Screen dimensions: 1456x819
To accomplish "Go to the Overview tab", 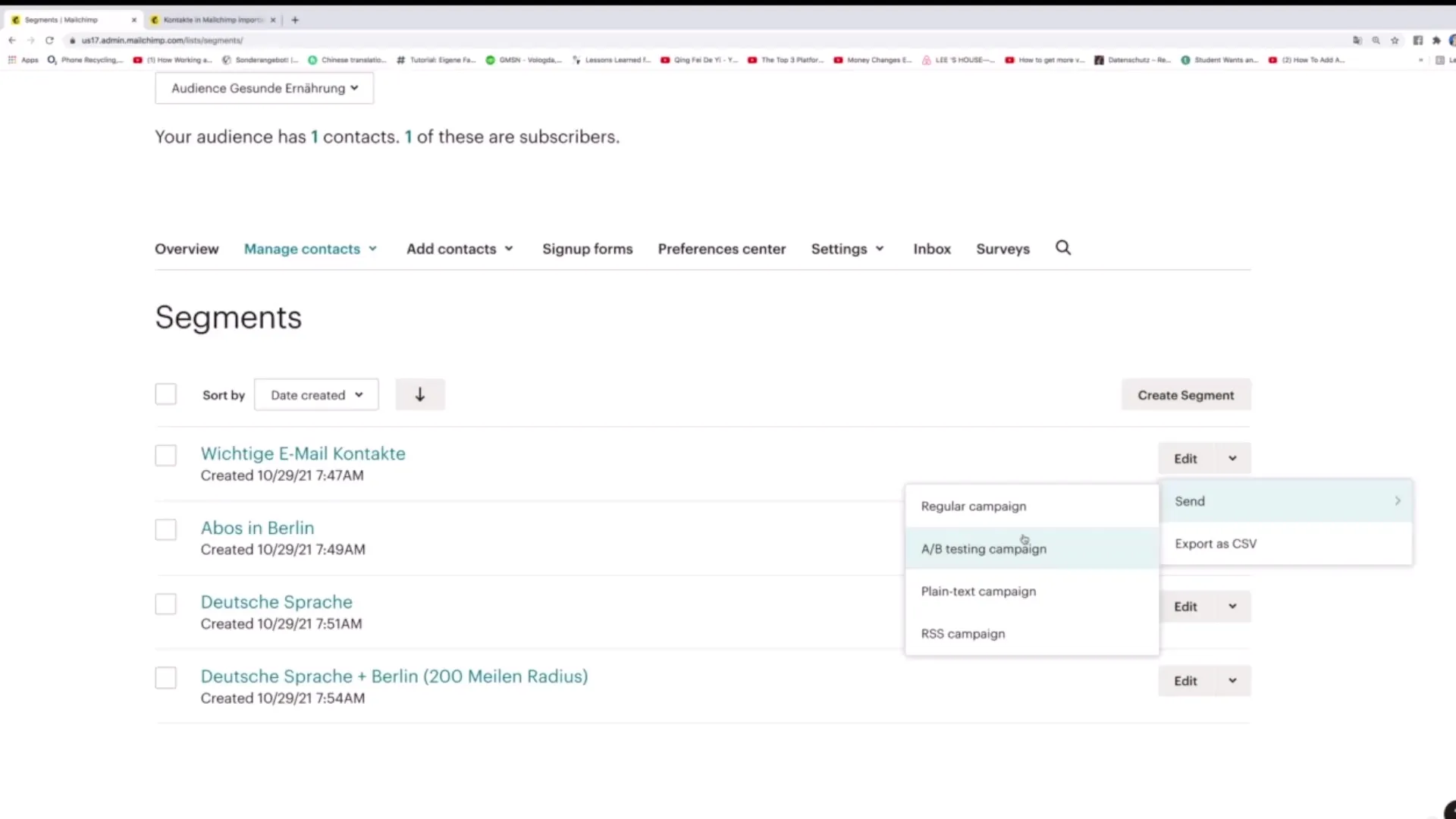I will coord(187,249).
